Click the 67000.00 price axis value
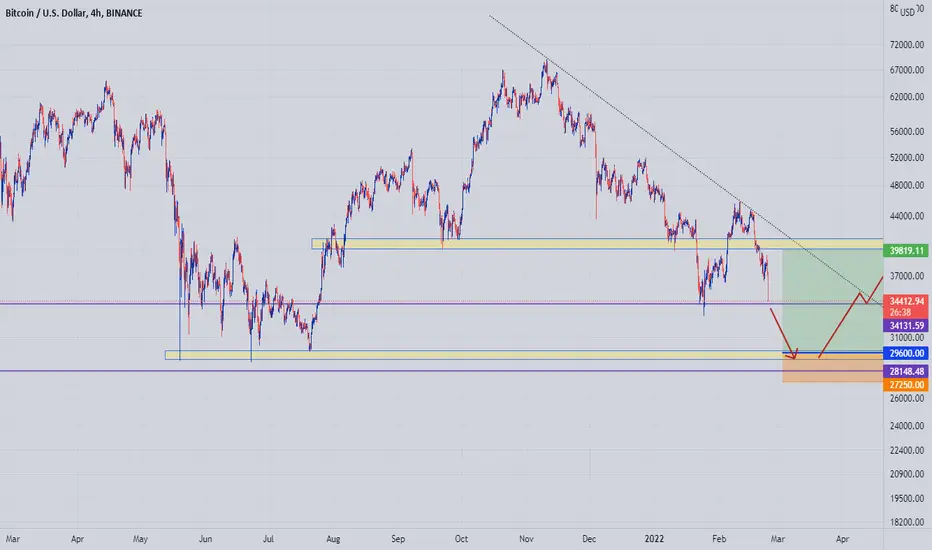This screenshot has width=932, height=550. click(x=907, y=70)
